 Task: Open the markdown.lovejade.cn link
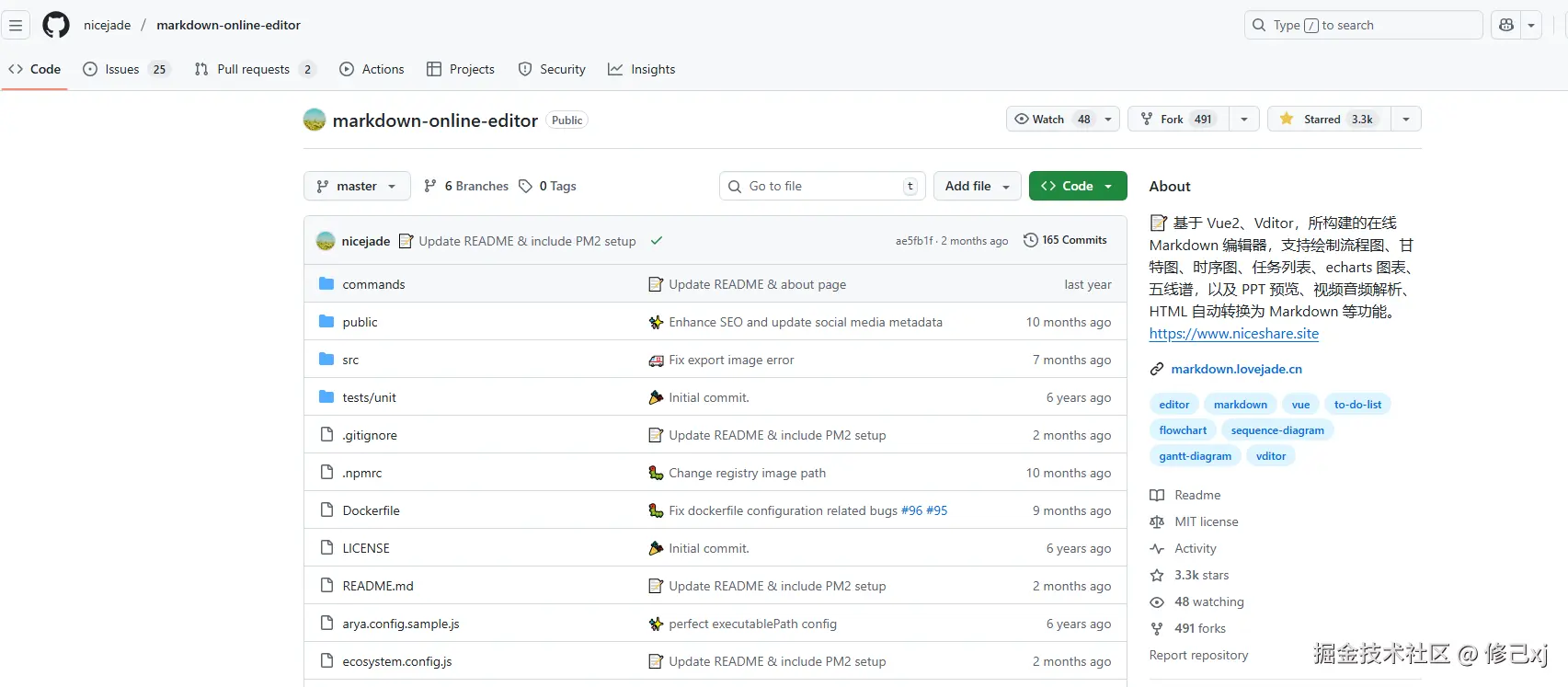coord(1236,369)
